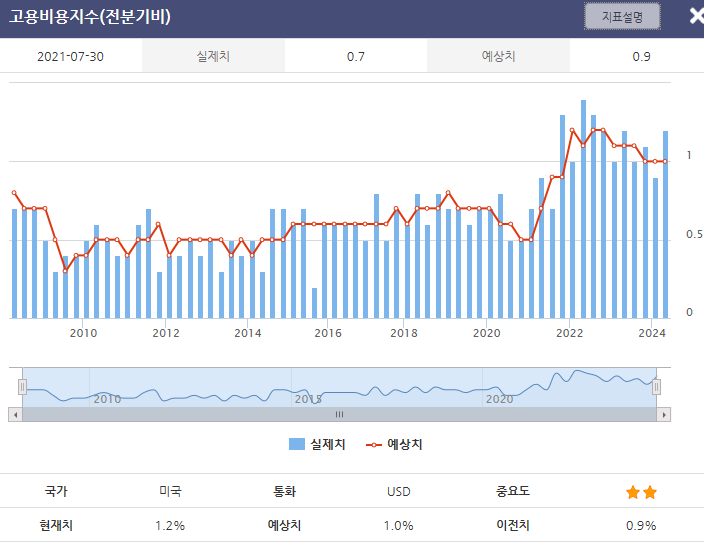Screen dimensions: 704x543
Task: Click the actual value 0.7
Action: click(356, 57)
